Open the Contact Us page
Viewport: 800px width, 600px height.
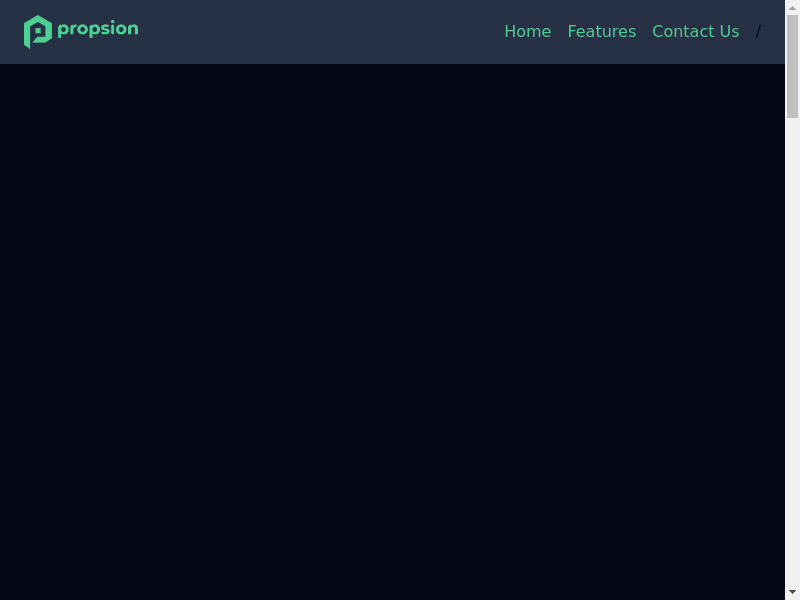pos(695,32)
